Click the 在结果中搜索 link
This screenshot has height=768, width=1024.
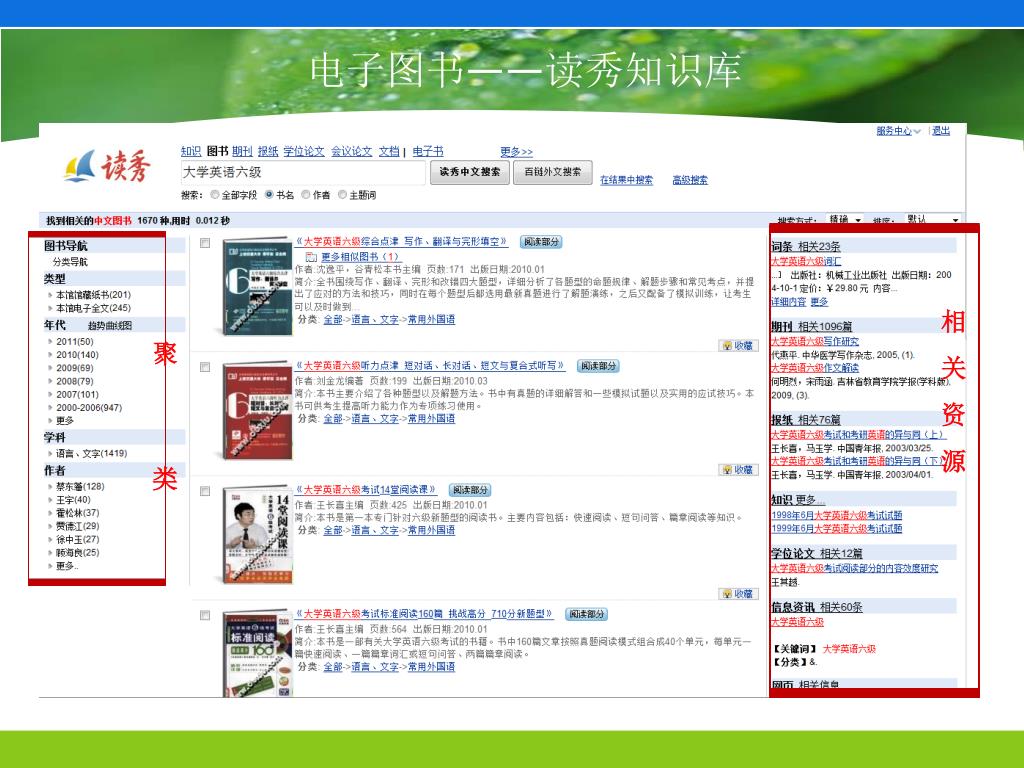[626, 180]
